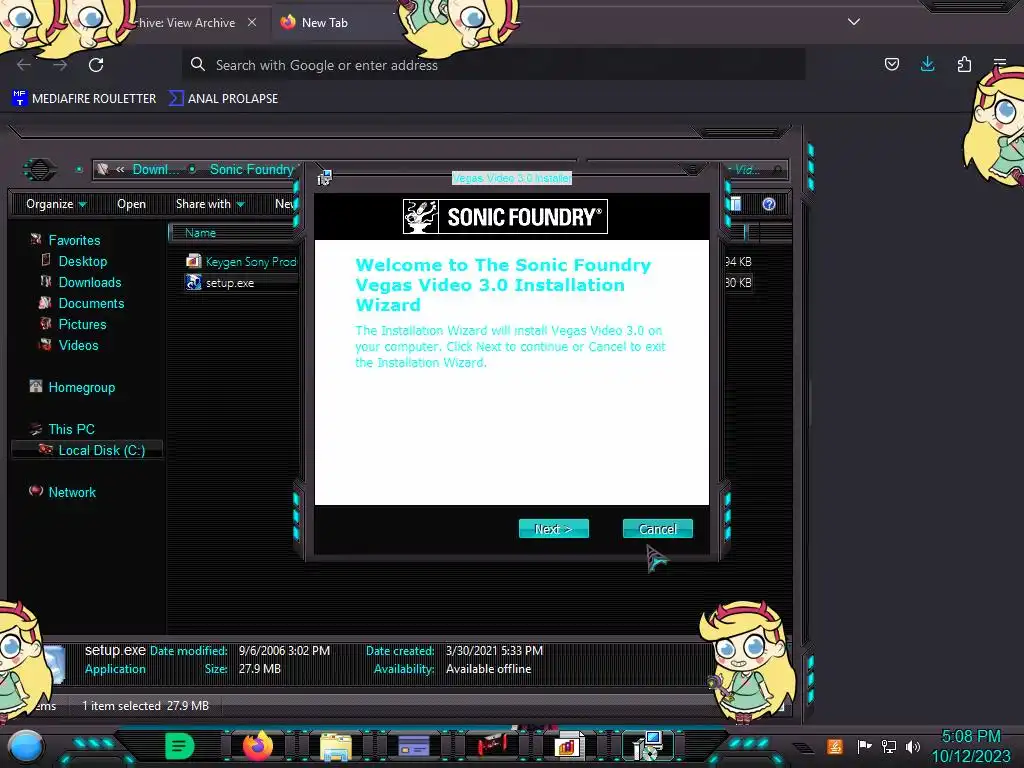Toggle the Explorer preview pane icon
Viewport: 1024px width, 768px height.
point(736,204)
